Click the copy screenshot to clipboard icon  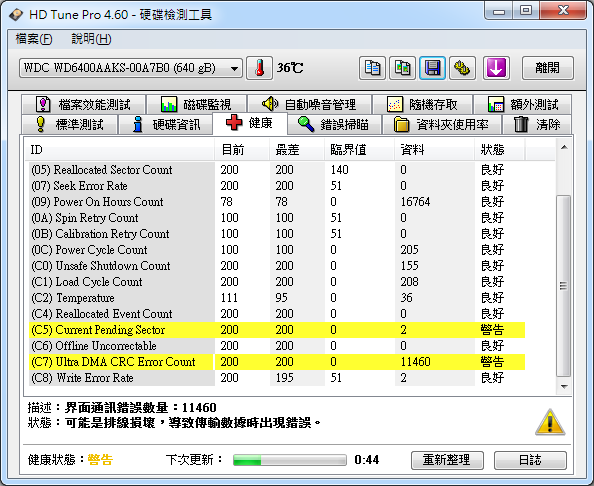click(x=402, y=68)
